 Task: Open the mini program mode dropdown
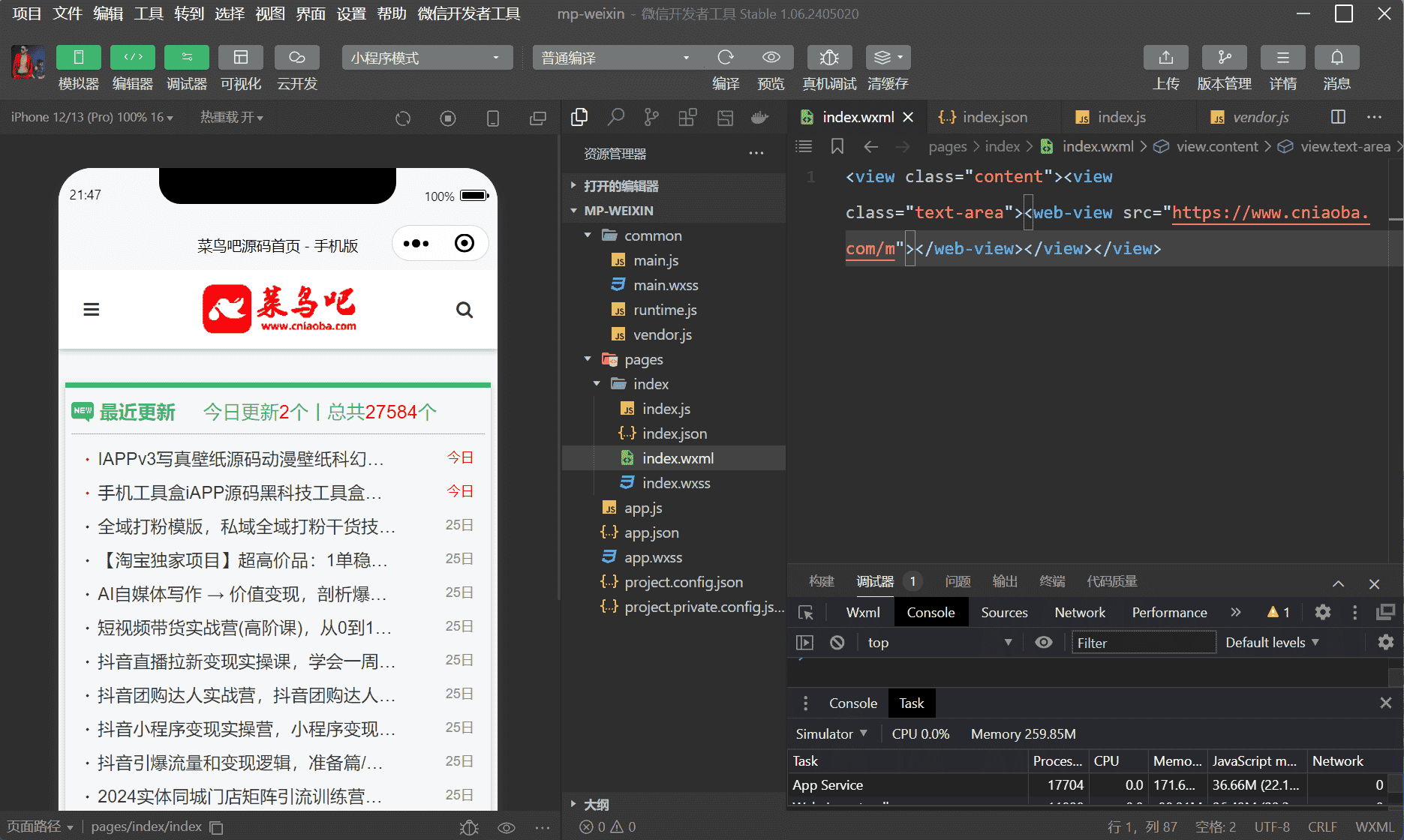tap(426, 58)
